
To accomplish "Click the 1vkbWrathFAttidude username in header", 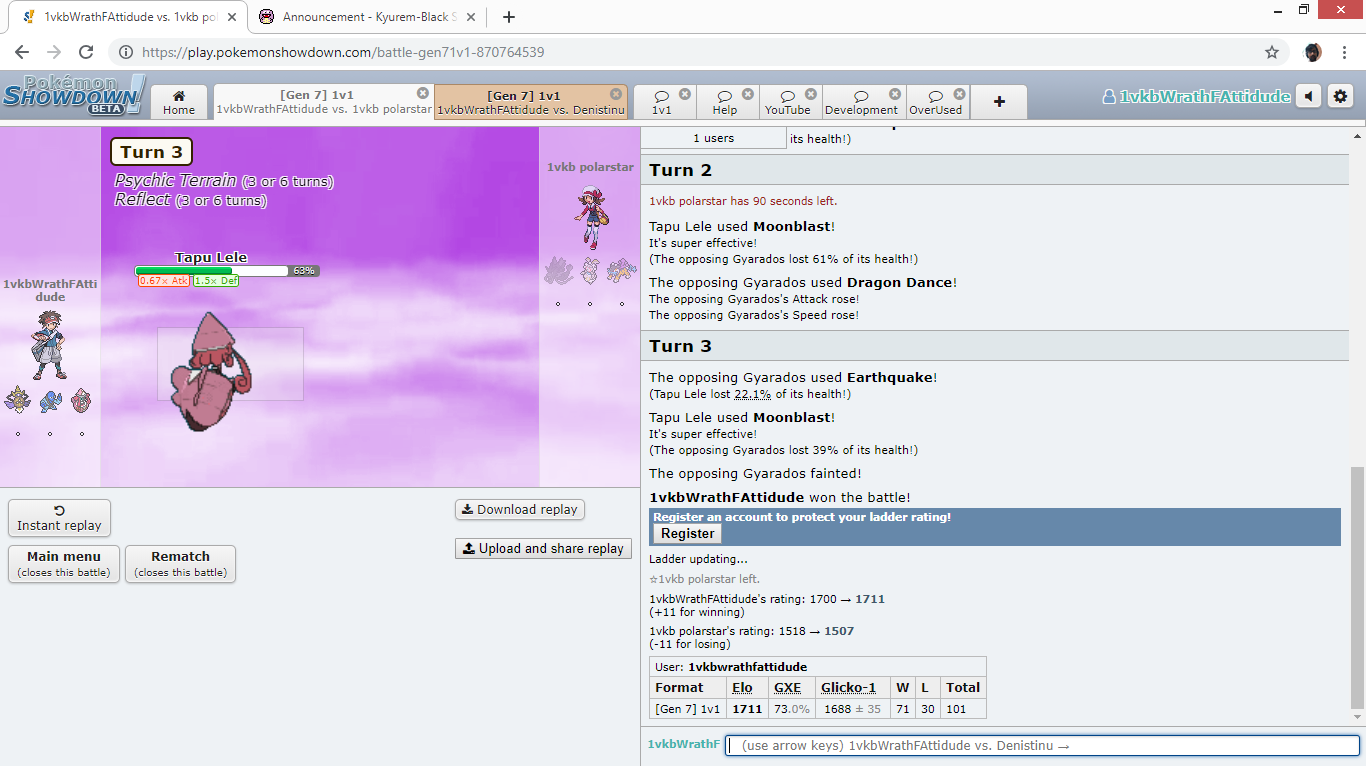I will pos(1196,97).
